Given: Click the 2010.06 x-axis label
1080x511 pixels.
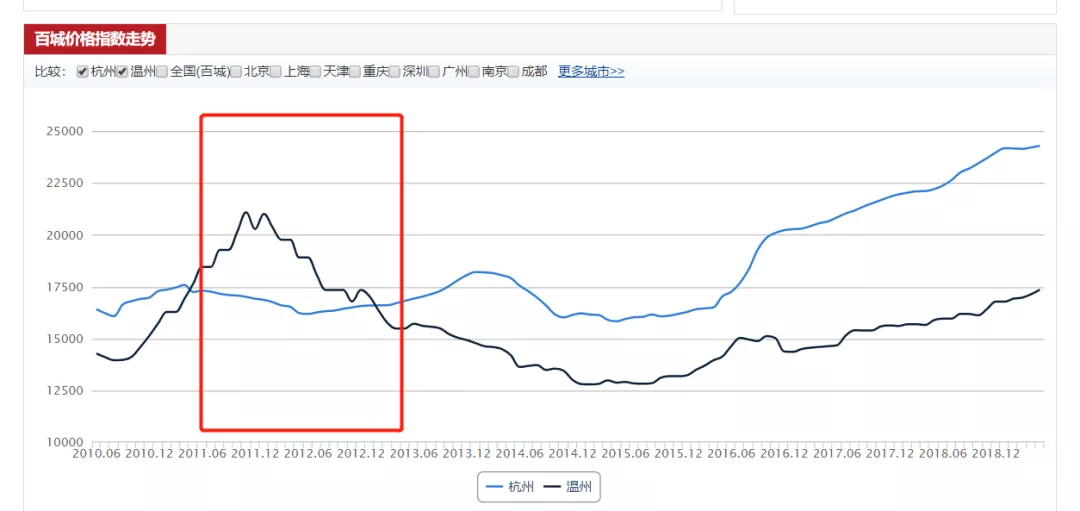Looking at the screenshot, I should coord(96,455).
